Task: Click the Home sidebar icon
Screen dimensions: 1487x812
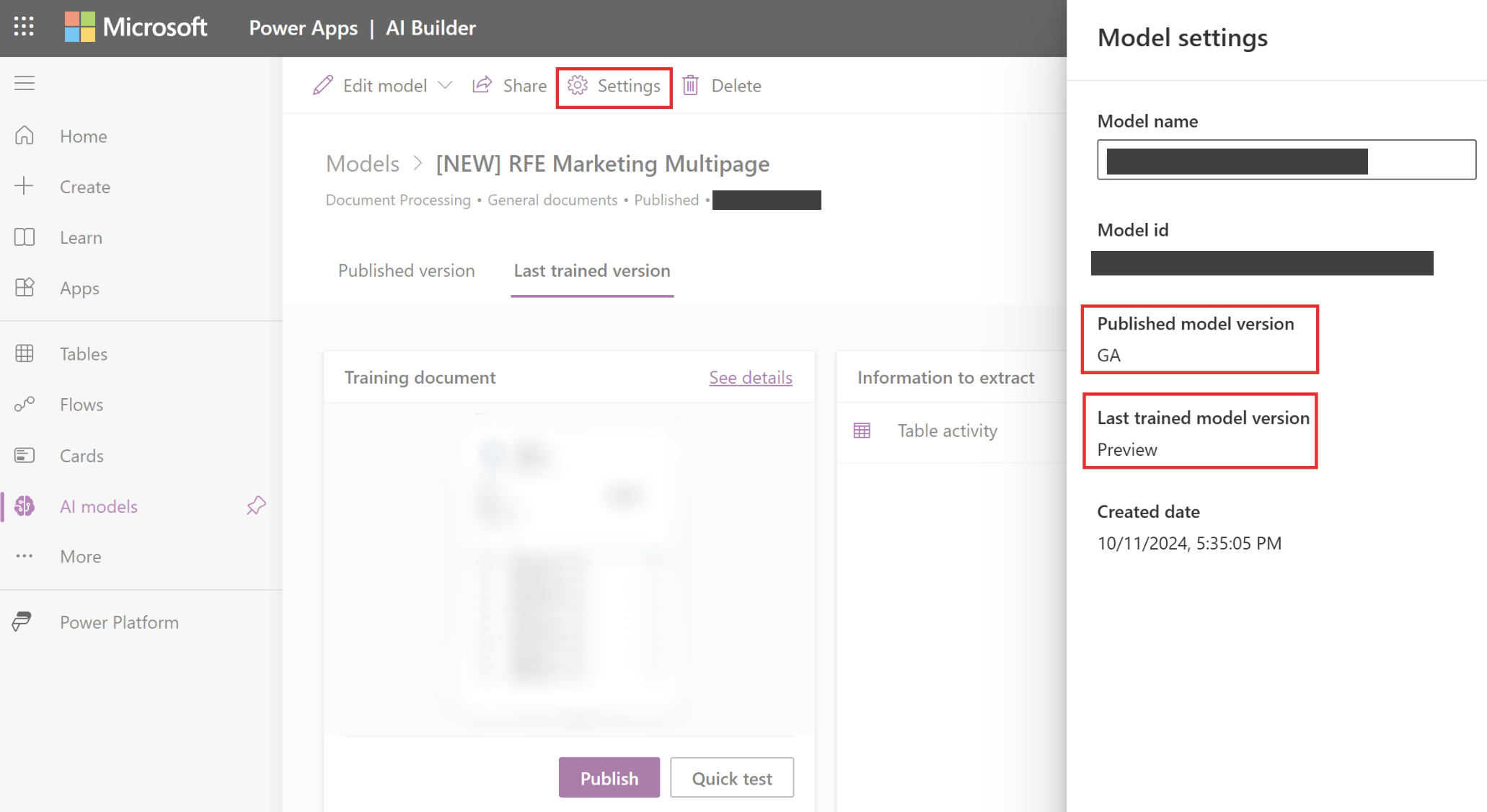Action: [25, 135]
